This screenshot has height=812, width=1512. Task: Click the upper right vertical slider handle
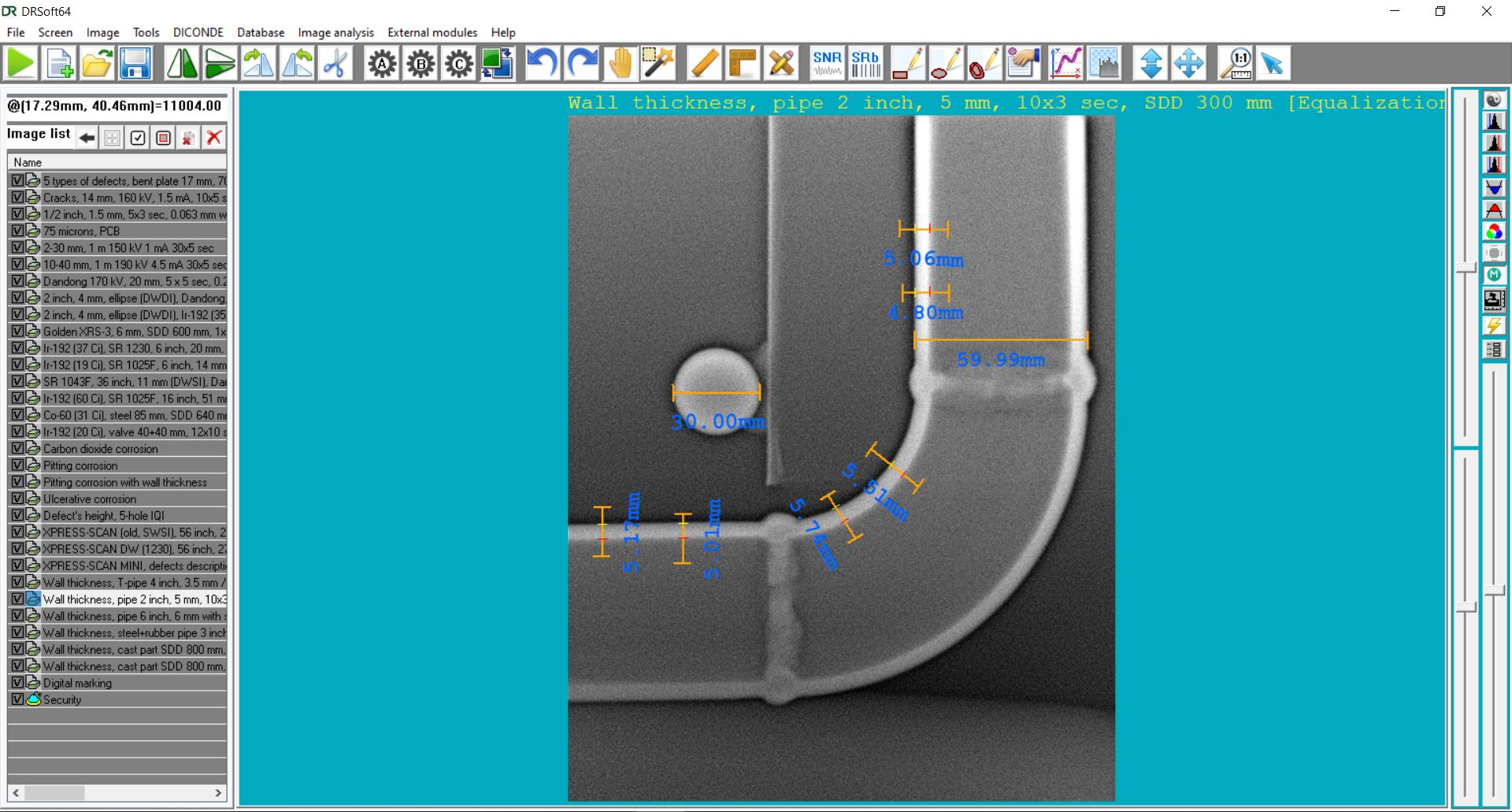coord(1466,268)
